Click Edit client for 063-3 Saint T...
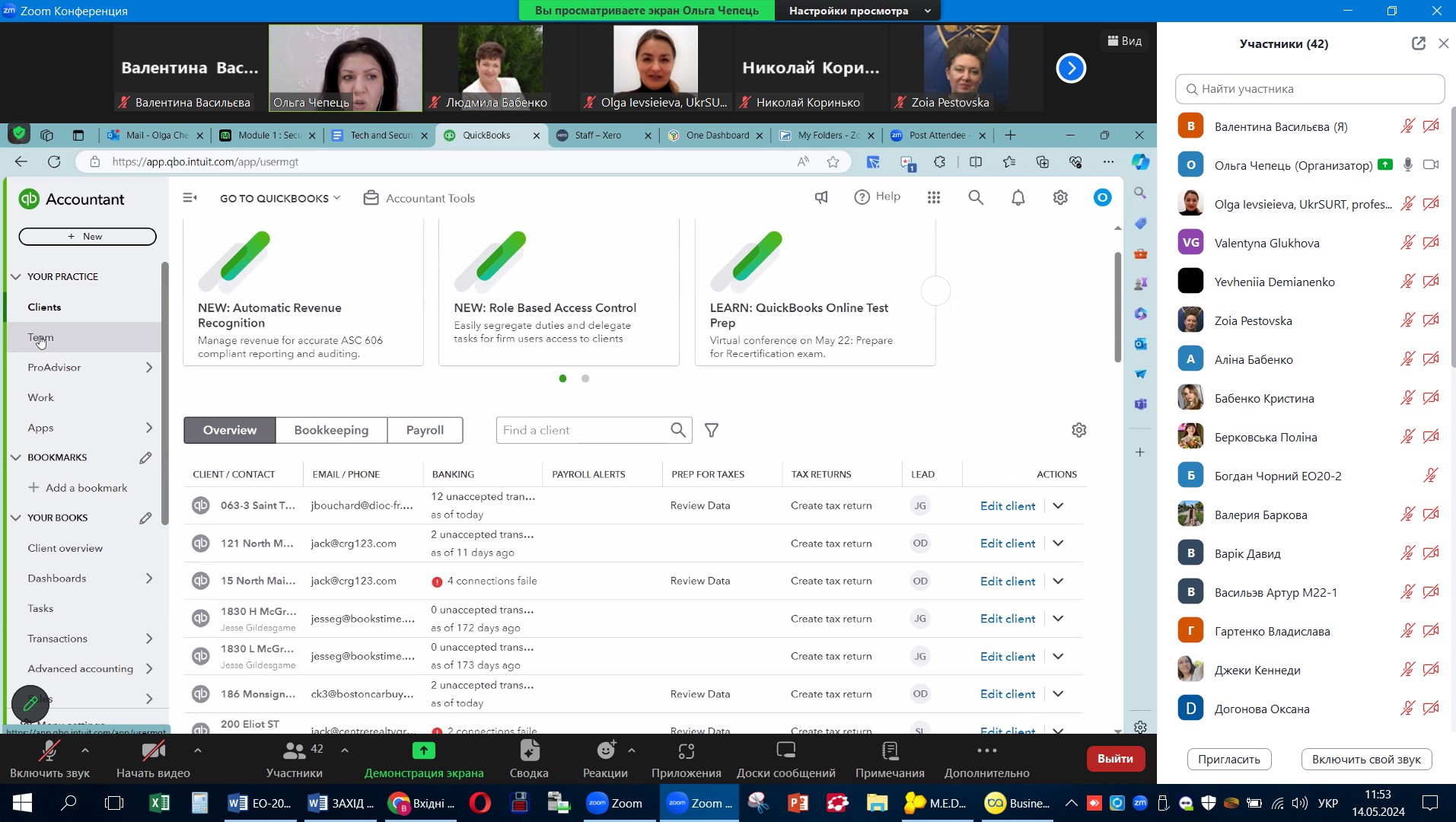The height and width of the screenshot is (822, 1456). click(1008, 506)
